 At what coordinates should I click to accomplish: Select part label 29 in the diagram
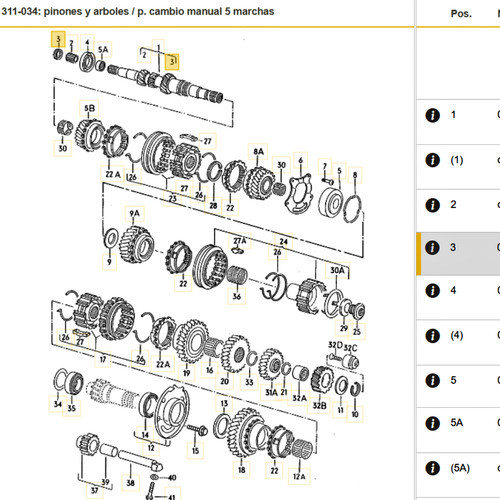(344, 328)
